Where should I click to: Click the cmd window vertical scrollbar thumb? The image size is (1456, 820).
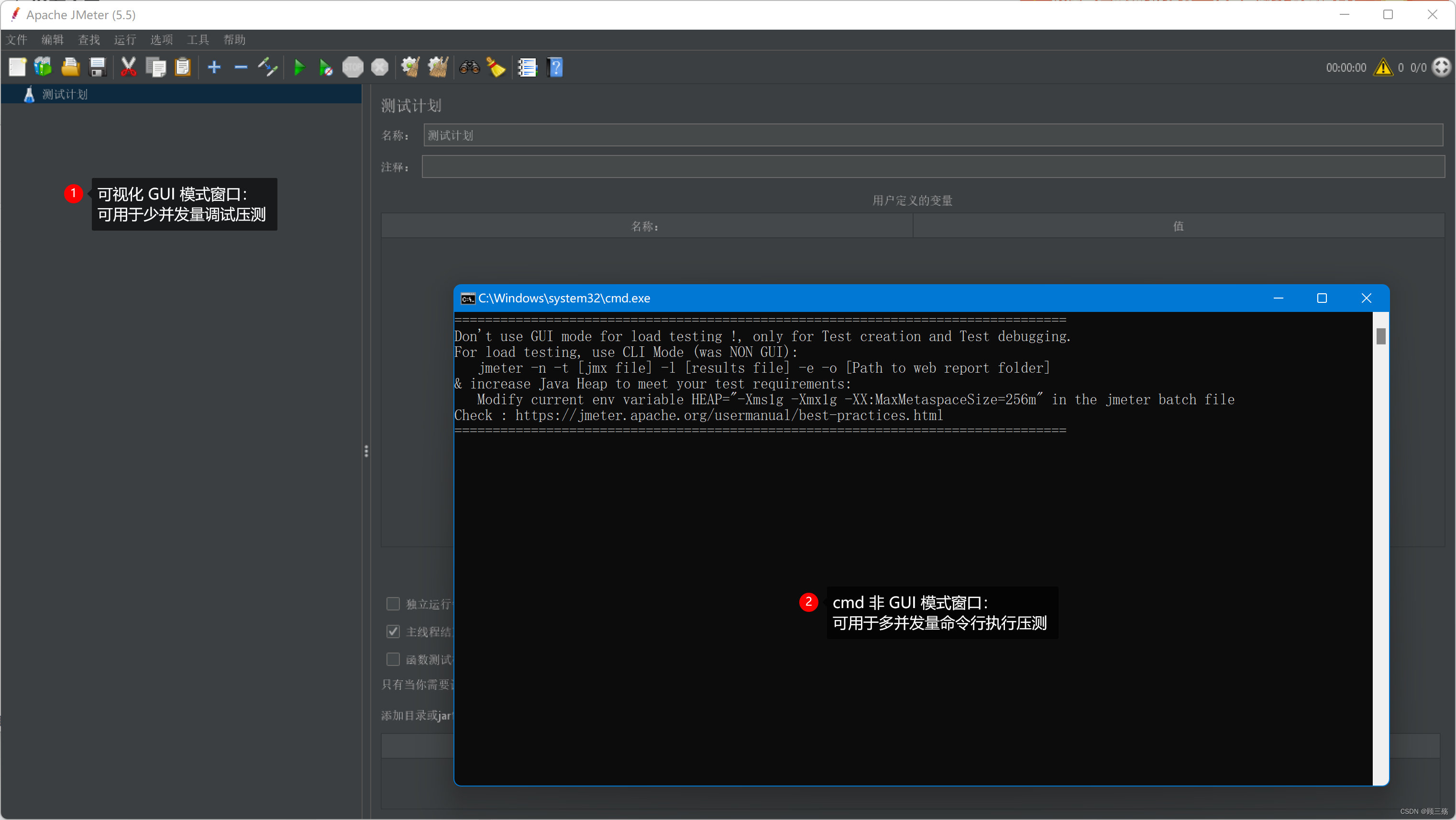coord(1381,336)
